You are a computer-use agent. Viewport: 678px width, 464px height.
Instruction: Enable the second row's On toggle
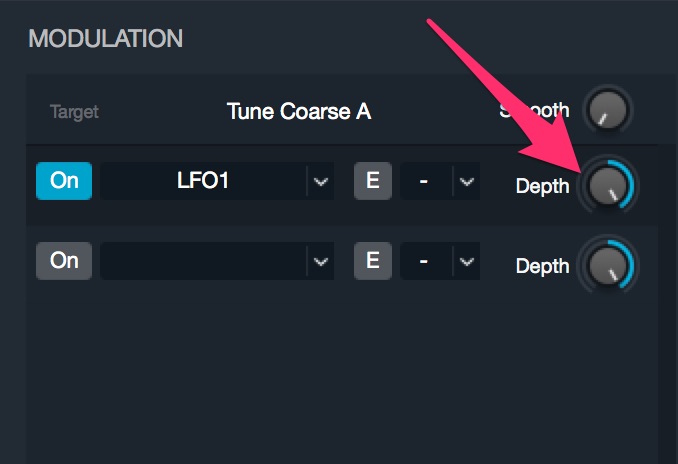coord(64,261)
